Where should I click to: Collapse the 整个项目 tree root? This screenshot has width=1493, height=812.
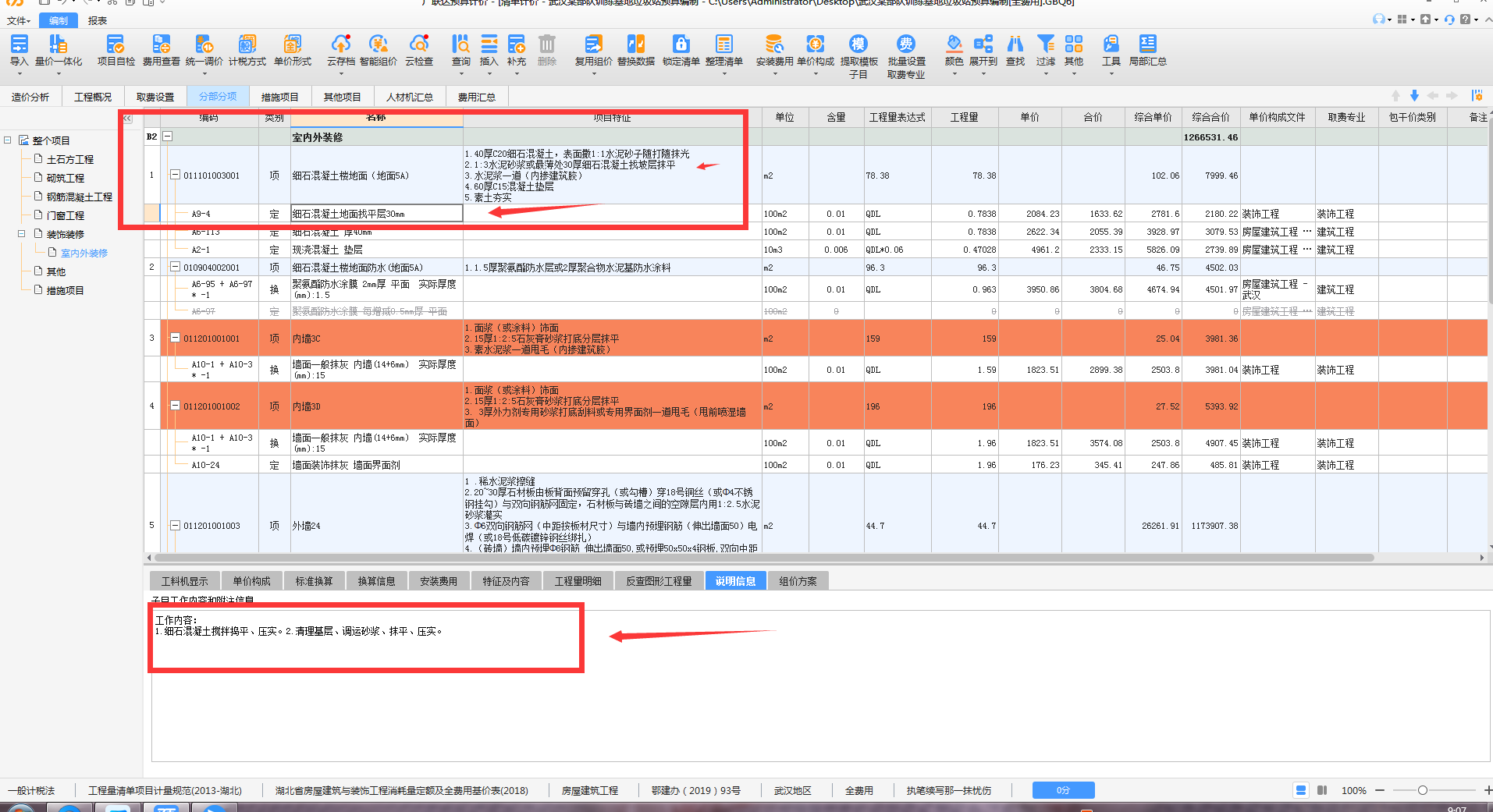click(x=8, y=140)
